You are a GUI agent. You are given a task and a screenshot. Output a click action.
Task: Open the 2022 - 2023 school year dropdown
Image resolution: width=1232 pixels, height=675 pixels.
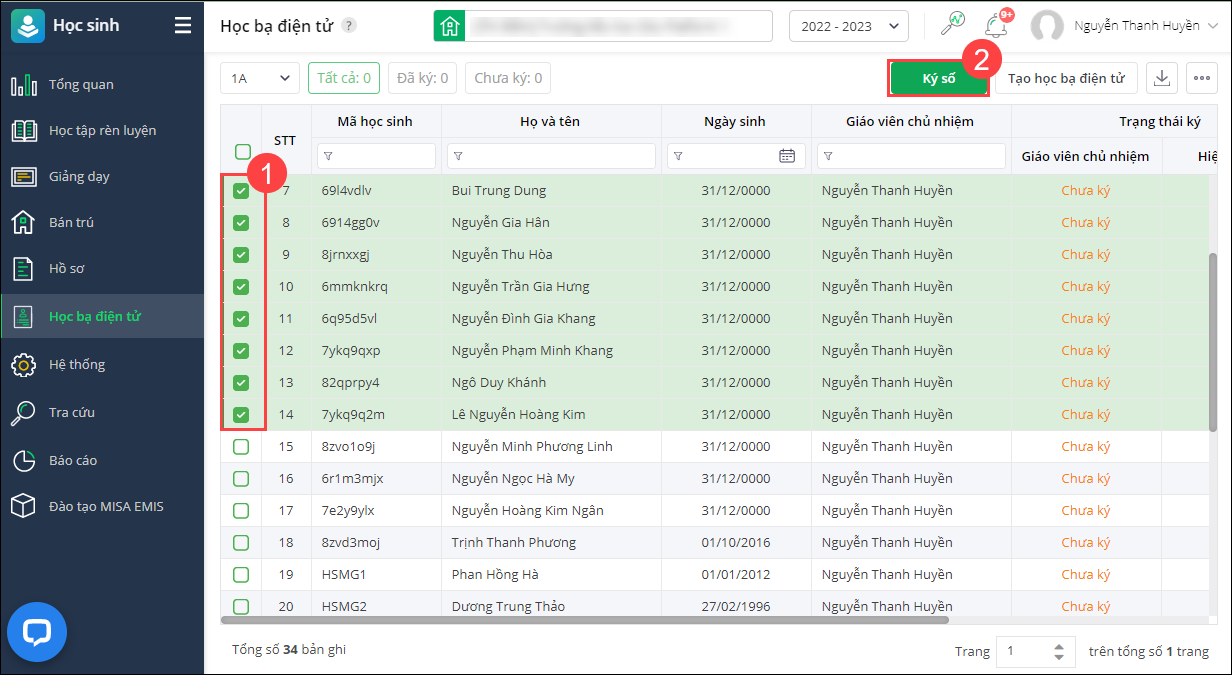849,27
